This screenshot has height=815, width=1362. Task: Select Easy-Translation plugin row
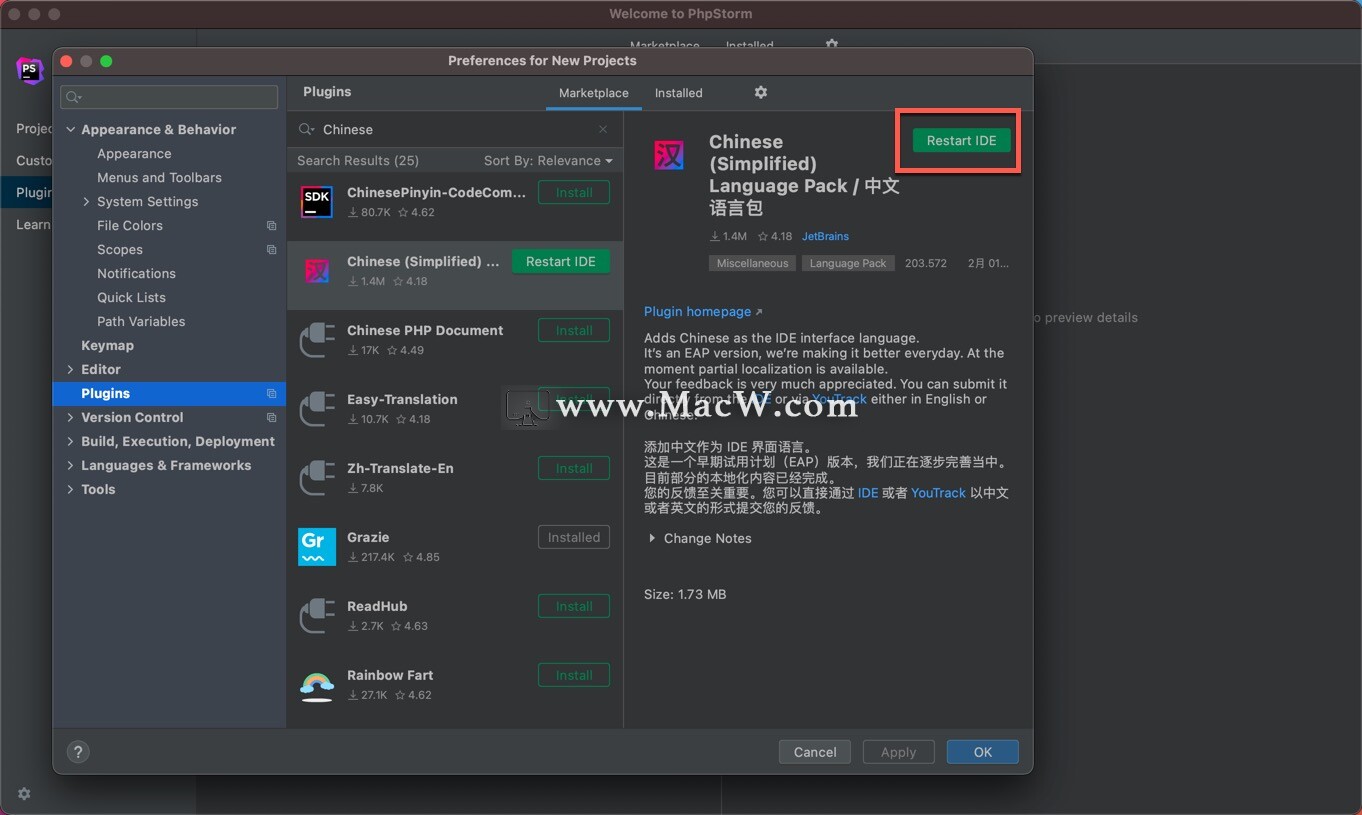pos(455,409)
